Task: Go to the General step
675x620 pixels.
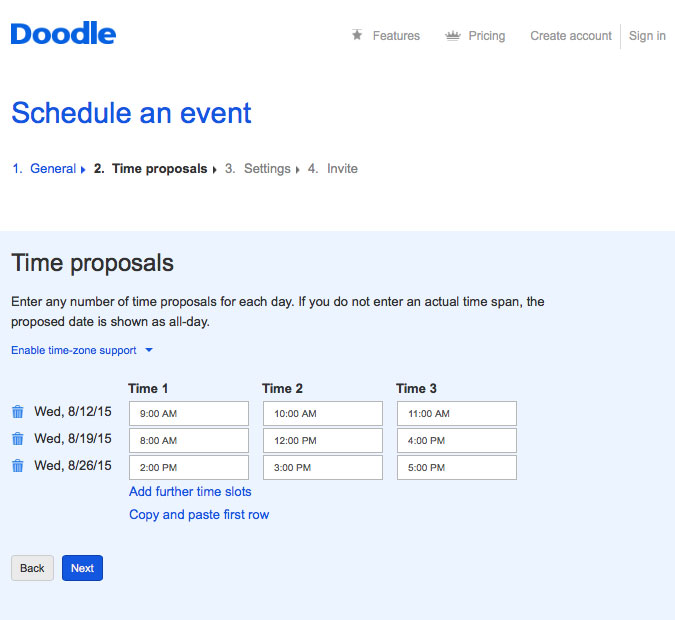Action: coord(52,169)
